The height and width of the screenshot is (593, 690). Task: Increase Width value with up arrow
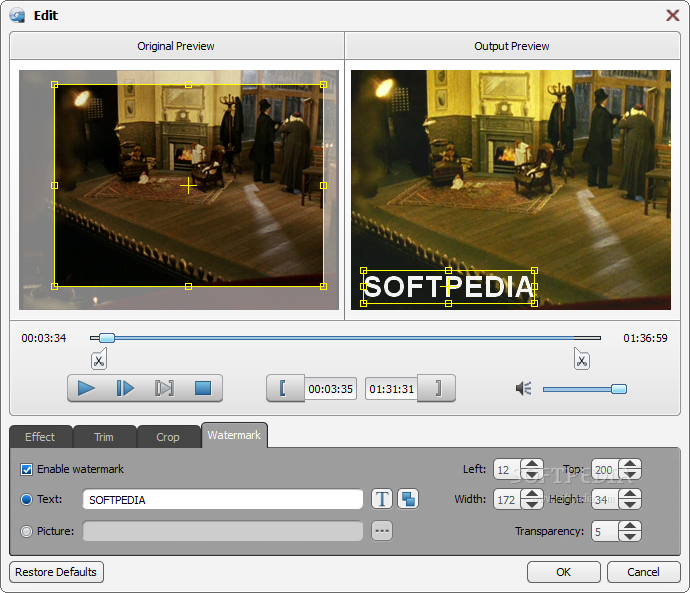click(x=532, y=494)
